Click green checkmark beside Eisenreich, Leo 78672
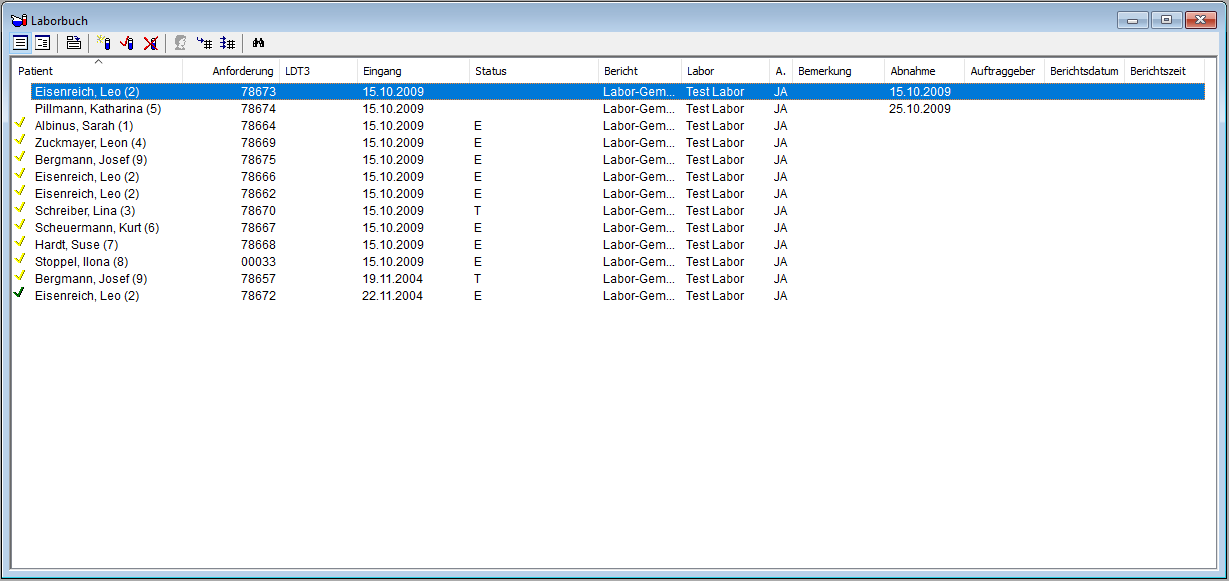The width and height of the screenshot is (1229, 581). click(20, 295)
